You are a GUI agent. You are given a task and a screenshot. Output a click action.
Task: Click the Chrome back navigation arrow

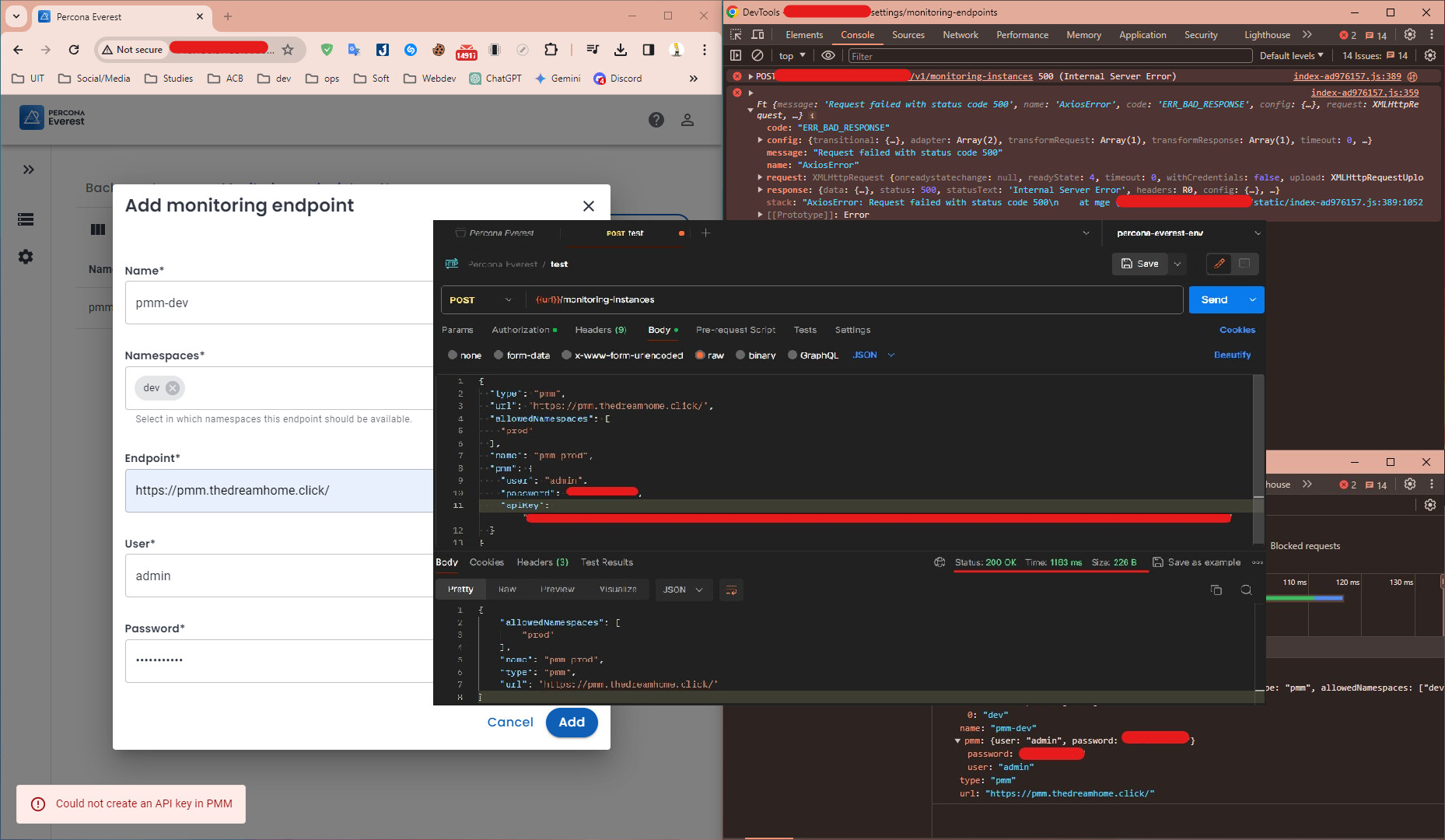[x=18, y=50]
